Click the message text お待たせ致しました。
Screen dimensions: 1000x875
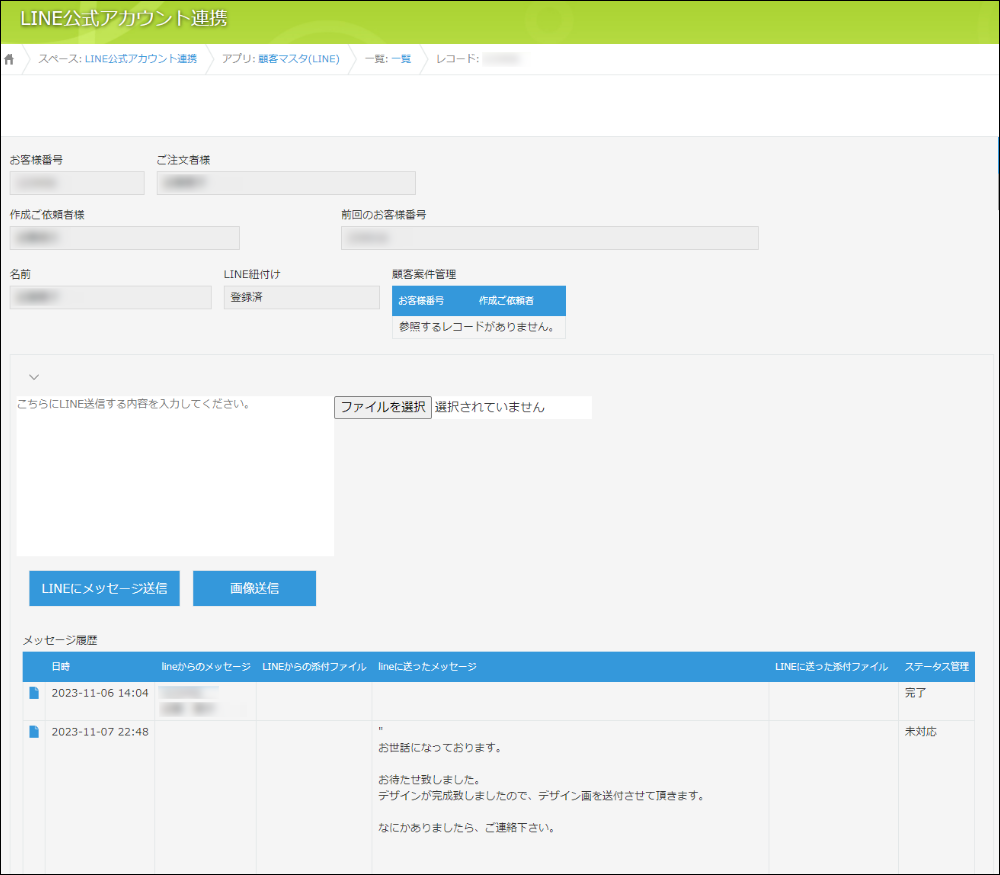429,779
